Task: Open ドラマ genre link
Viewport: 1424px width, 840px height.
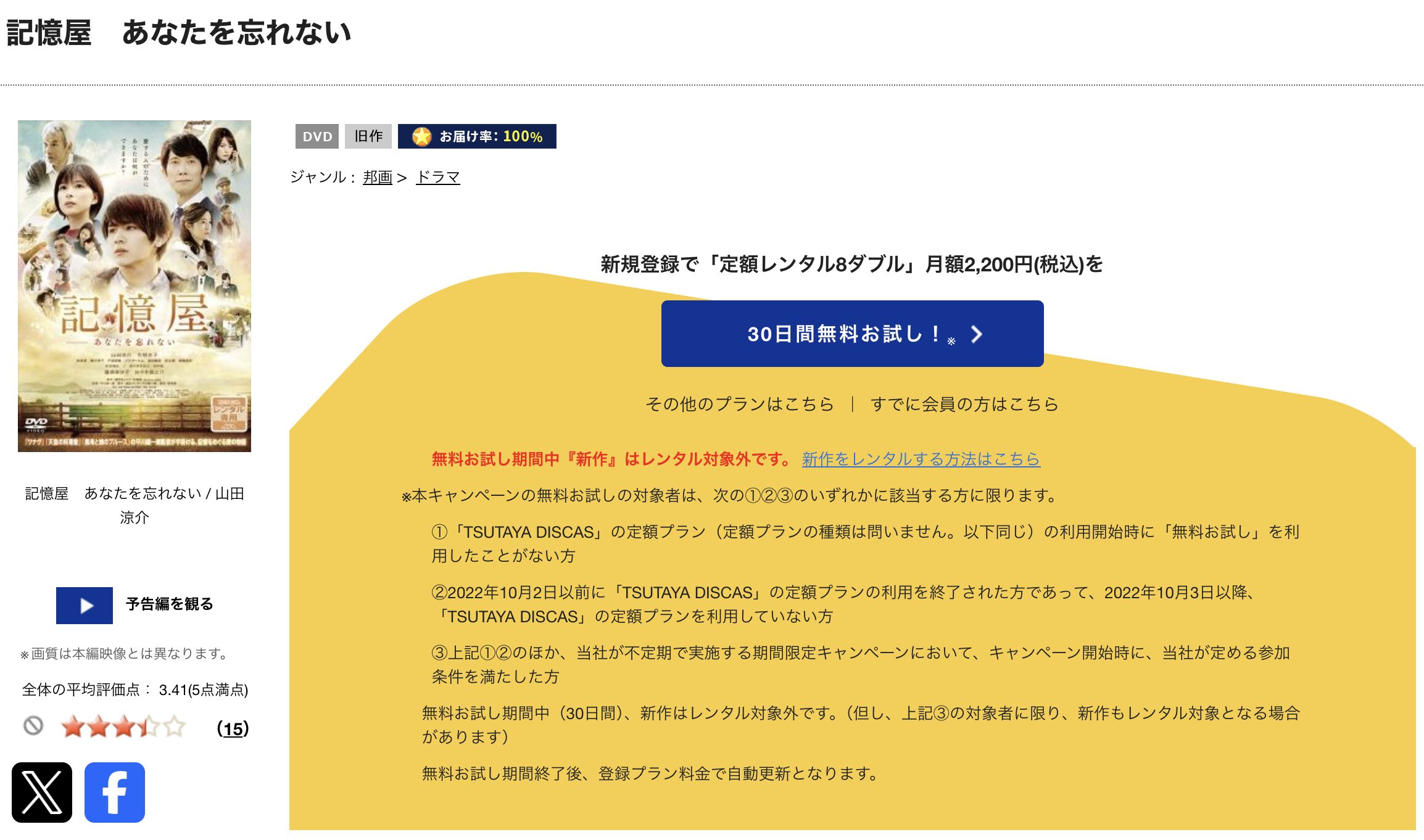Action: click(438, 177)
